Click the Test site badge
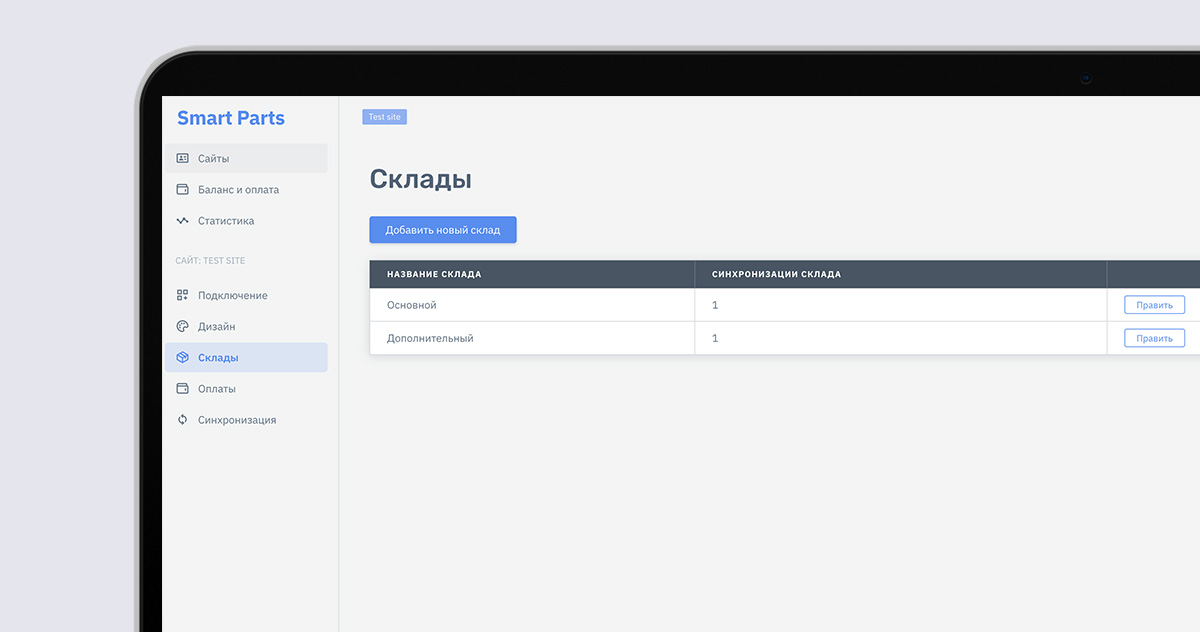Image resolution: width=1200 pixels, height=632 pixels. pos(384,117)
